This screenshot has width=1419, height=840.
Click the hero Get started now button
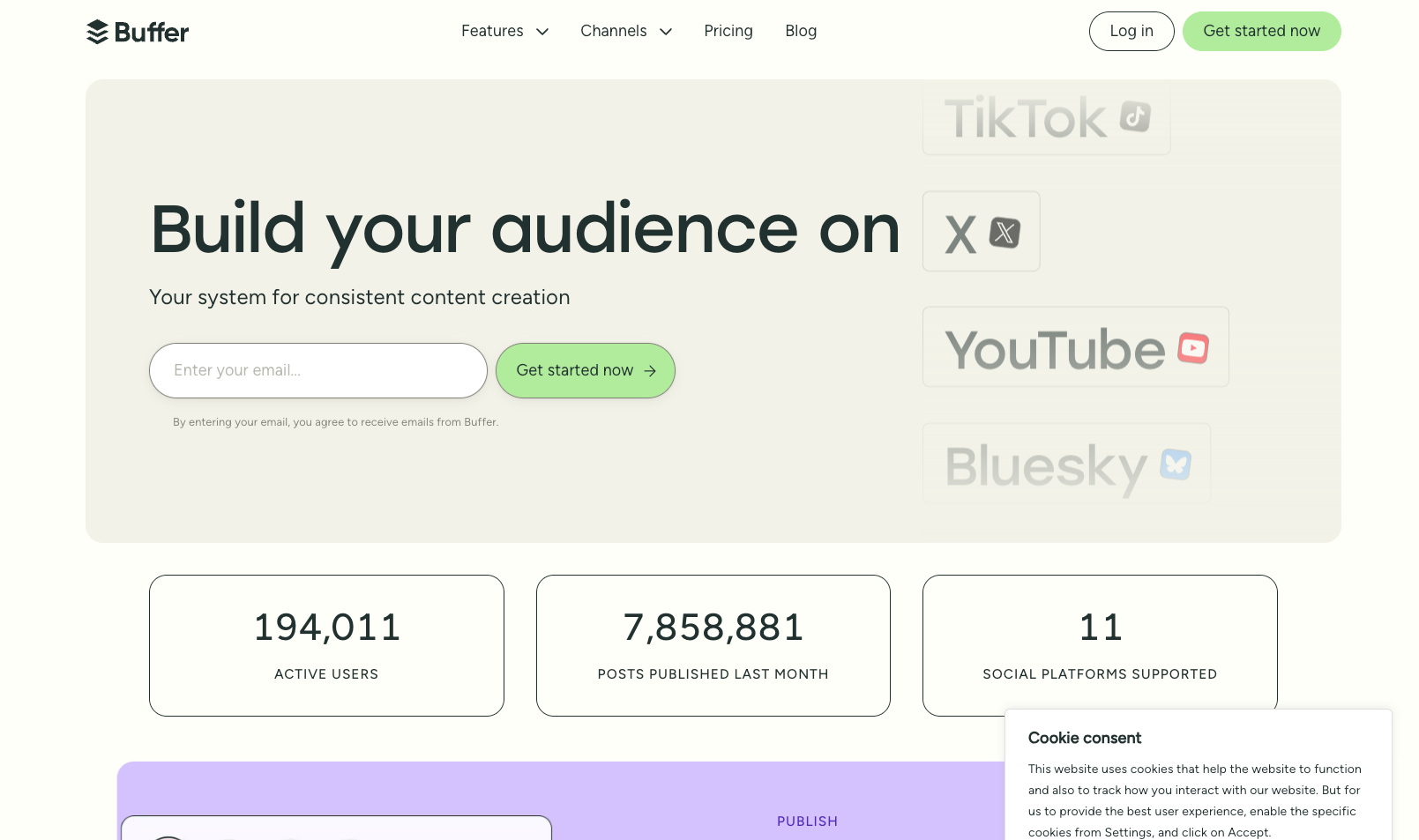click(x=586, y=370)
